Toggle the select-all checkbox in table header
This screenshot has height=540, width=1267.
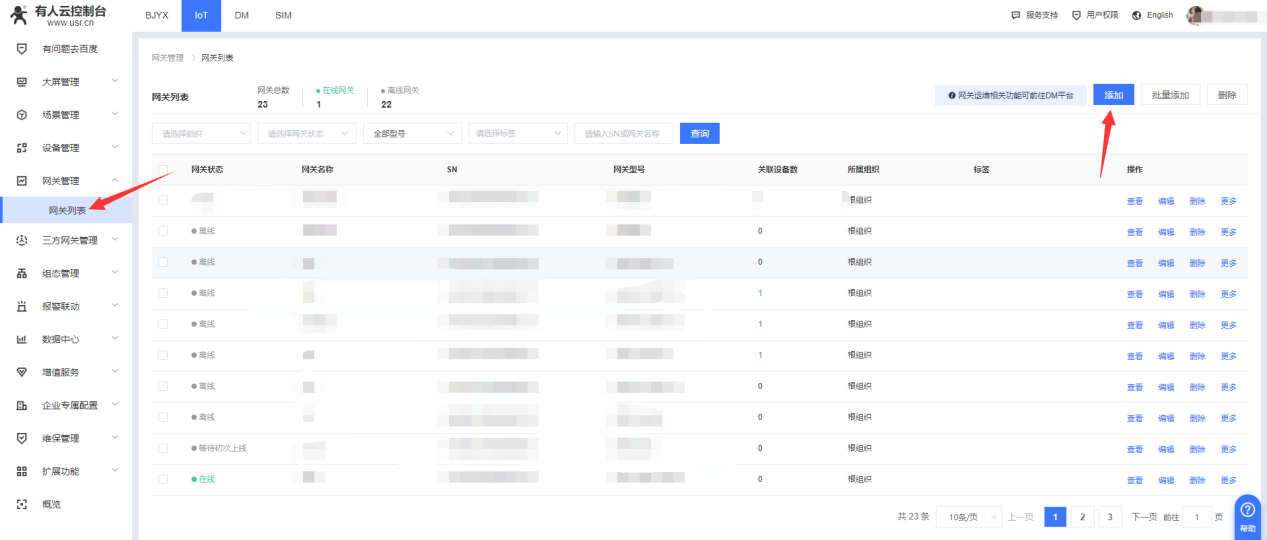pyautogui.click(x=163, y=169)
